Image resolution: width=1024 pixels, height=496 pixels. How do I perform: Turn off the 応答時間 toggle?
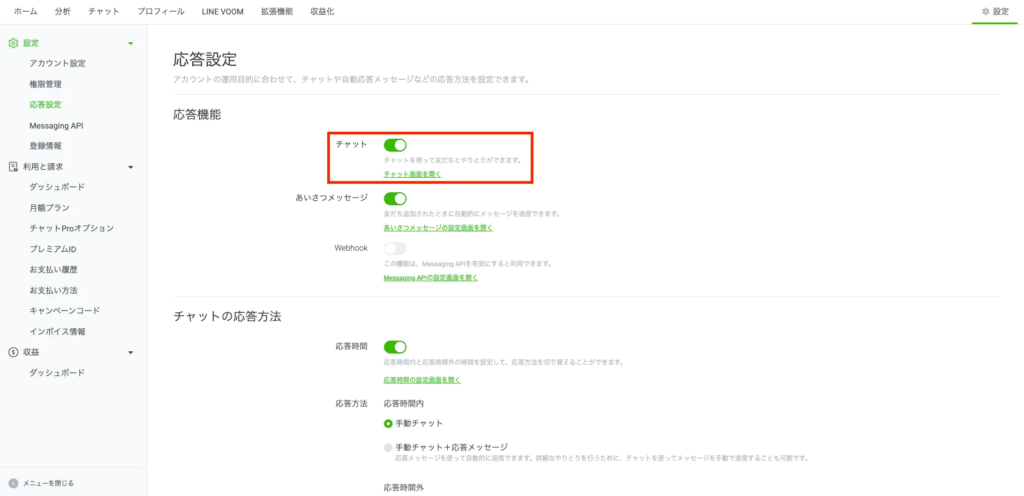(395, 347)
